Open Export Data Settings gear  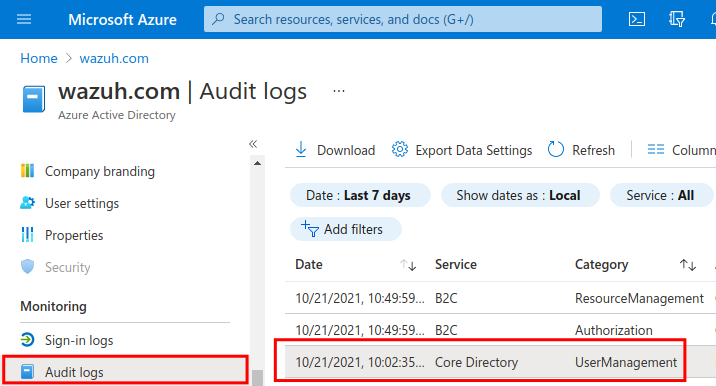point(400,149)
